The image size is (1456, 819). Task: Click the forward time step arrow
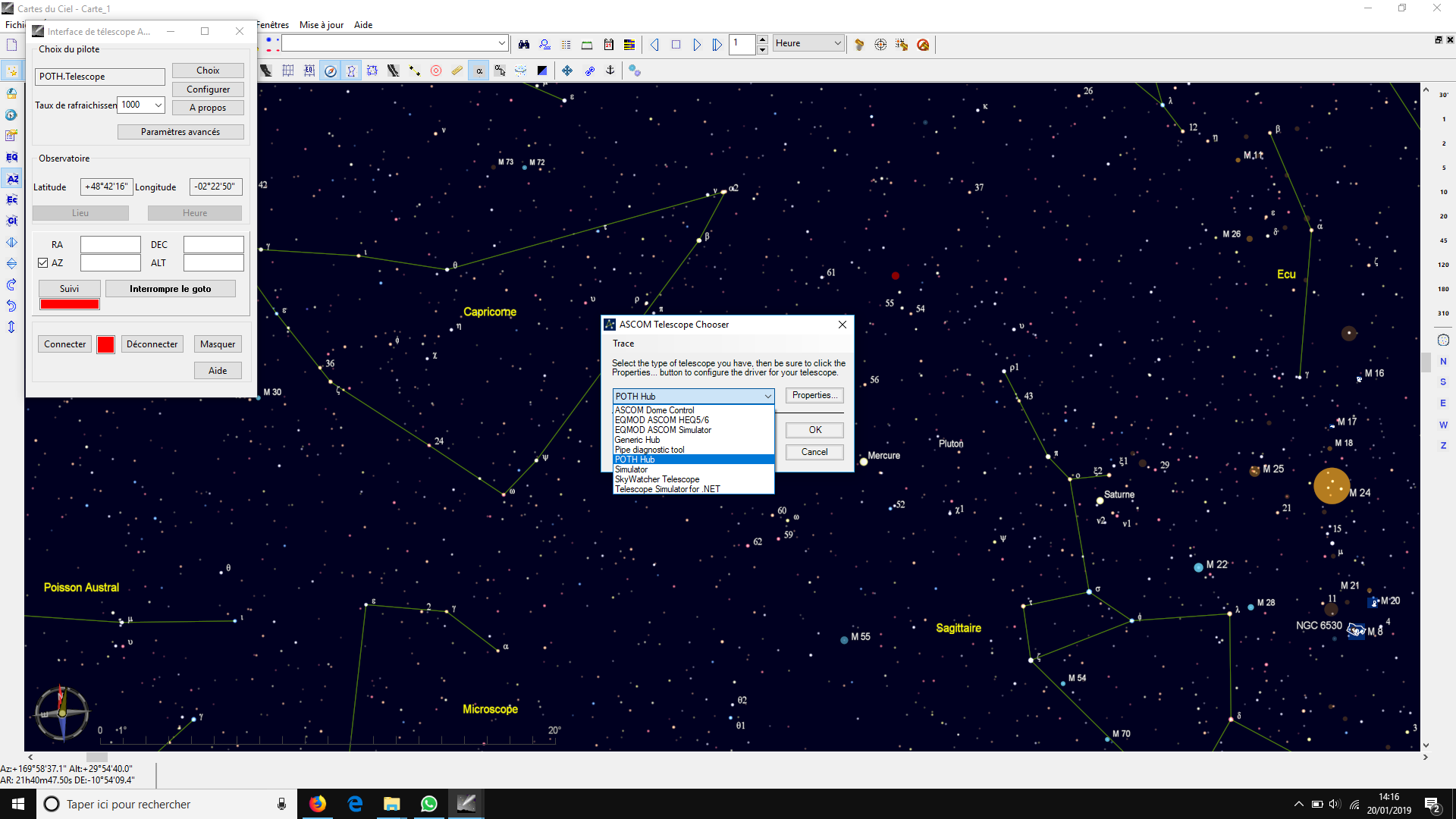pos(696,45)
